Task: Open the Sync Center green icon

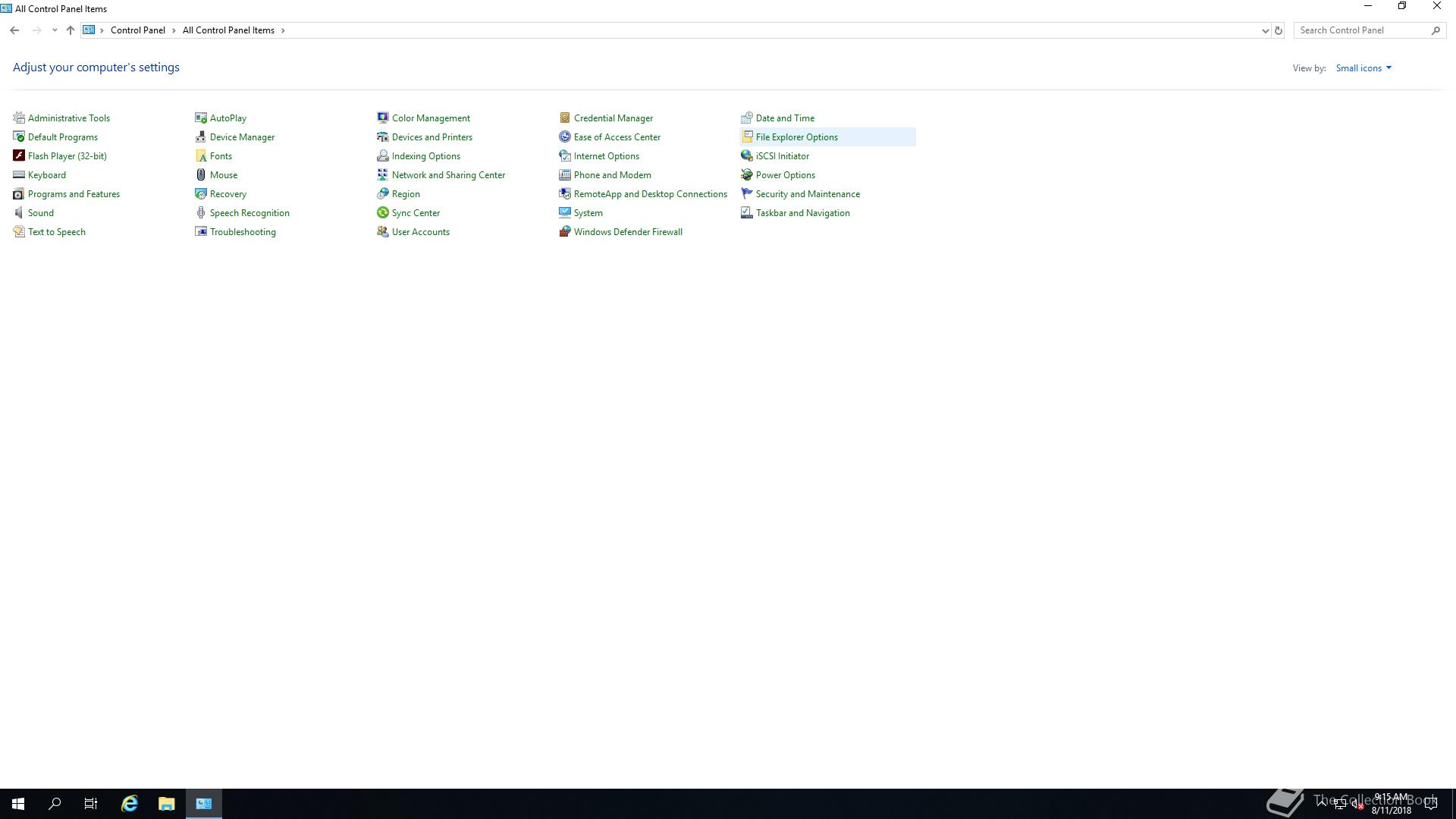Action: 383,212
